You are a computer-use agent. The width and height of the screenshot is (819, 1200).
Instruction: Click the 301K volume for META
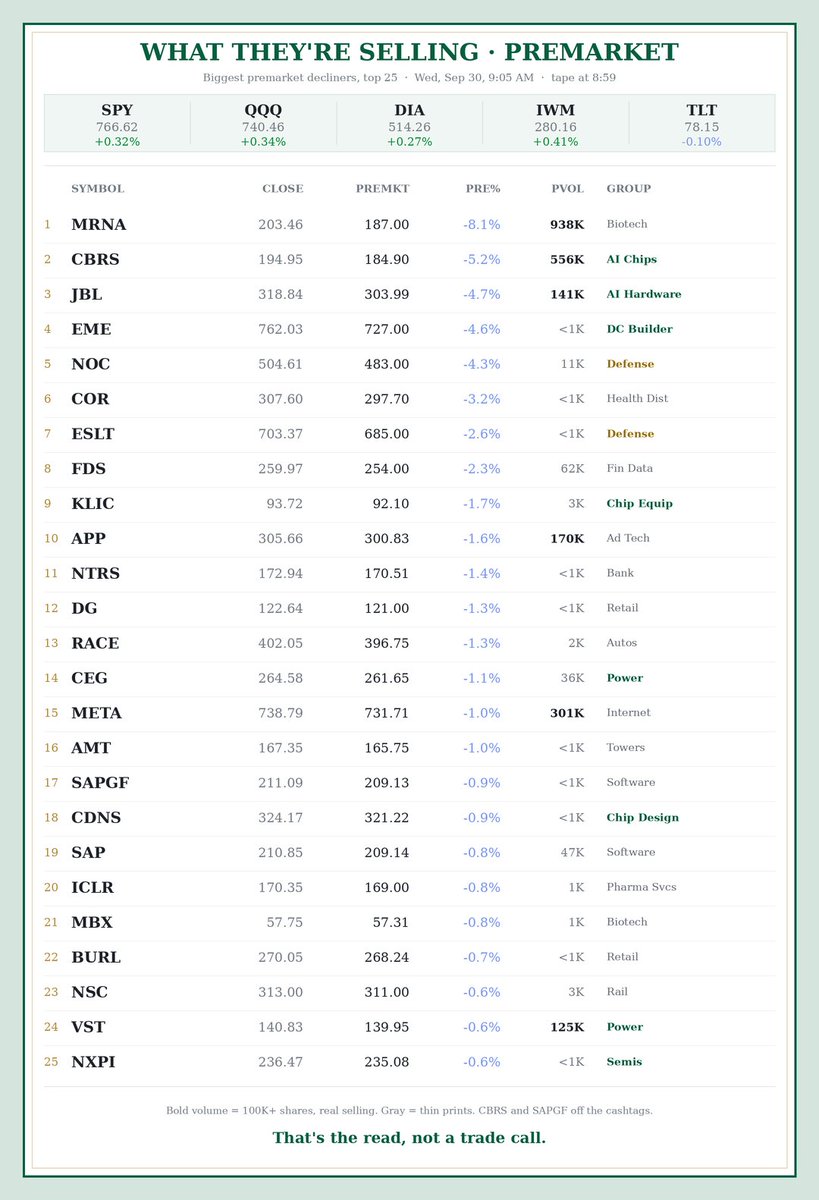coord(567,713)
